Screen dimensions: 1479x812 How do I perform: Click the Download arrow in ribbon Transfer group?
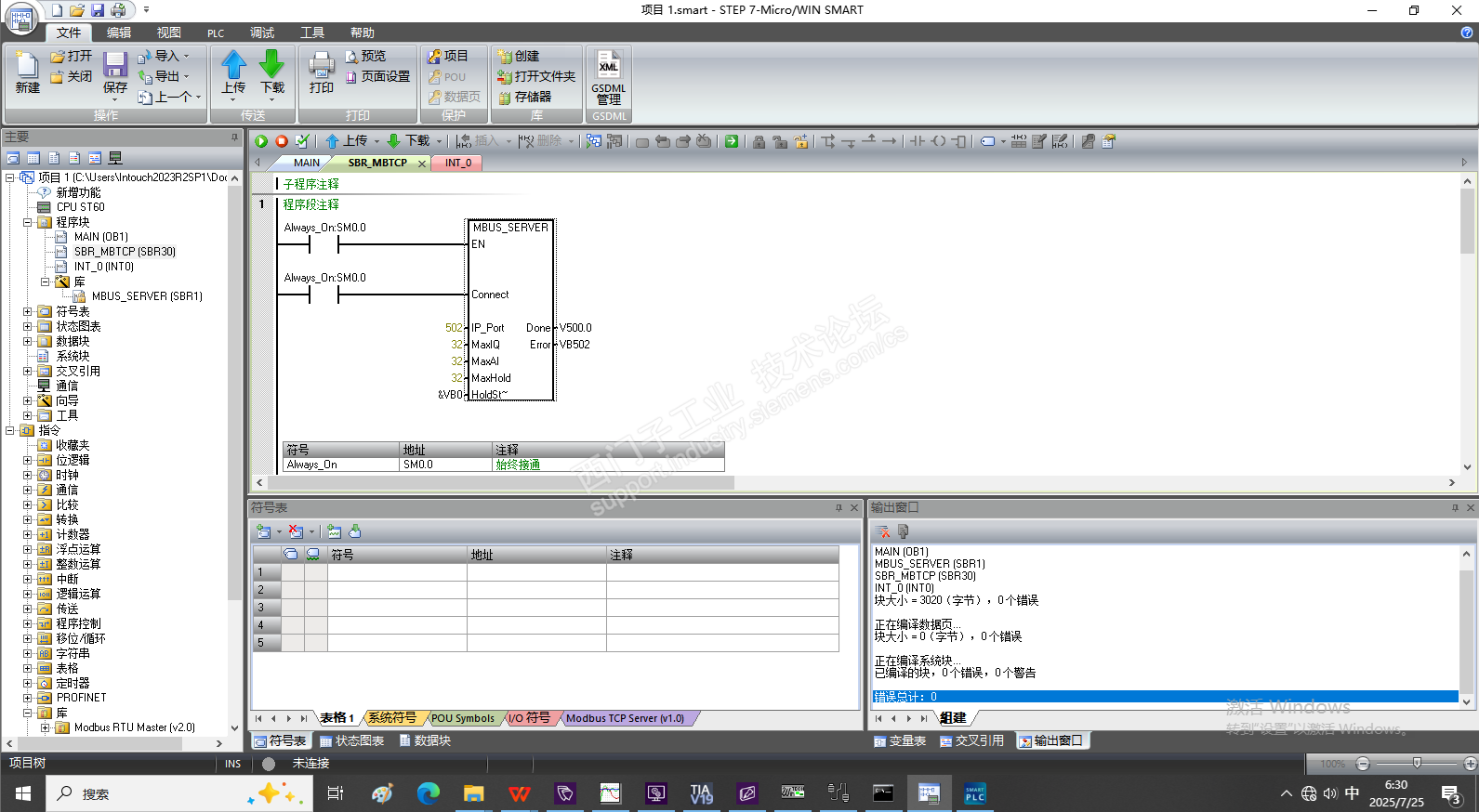coord(271,64)
